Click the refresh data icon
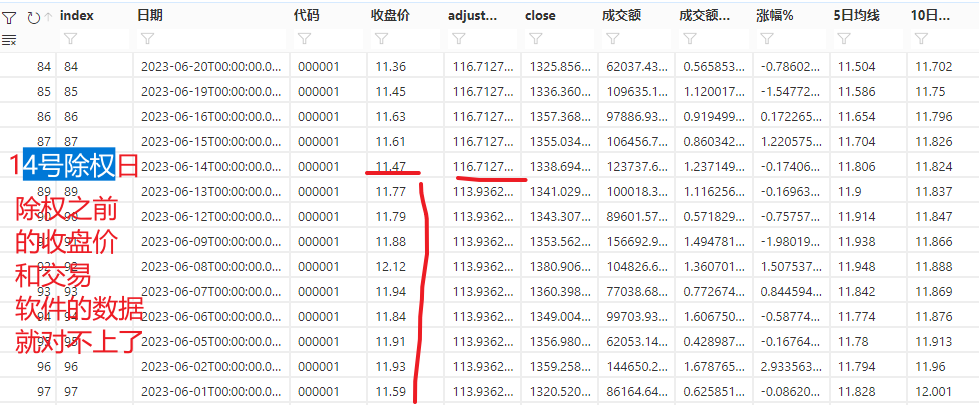This screenshot has width=979, height=407. (x=33, y=16)
